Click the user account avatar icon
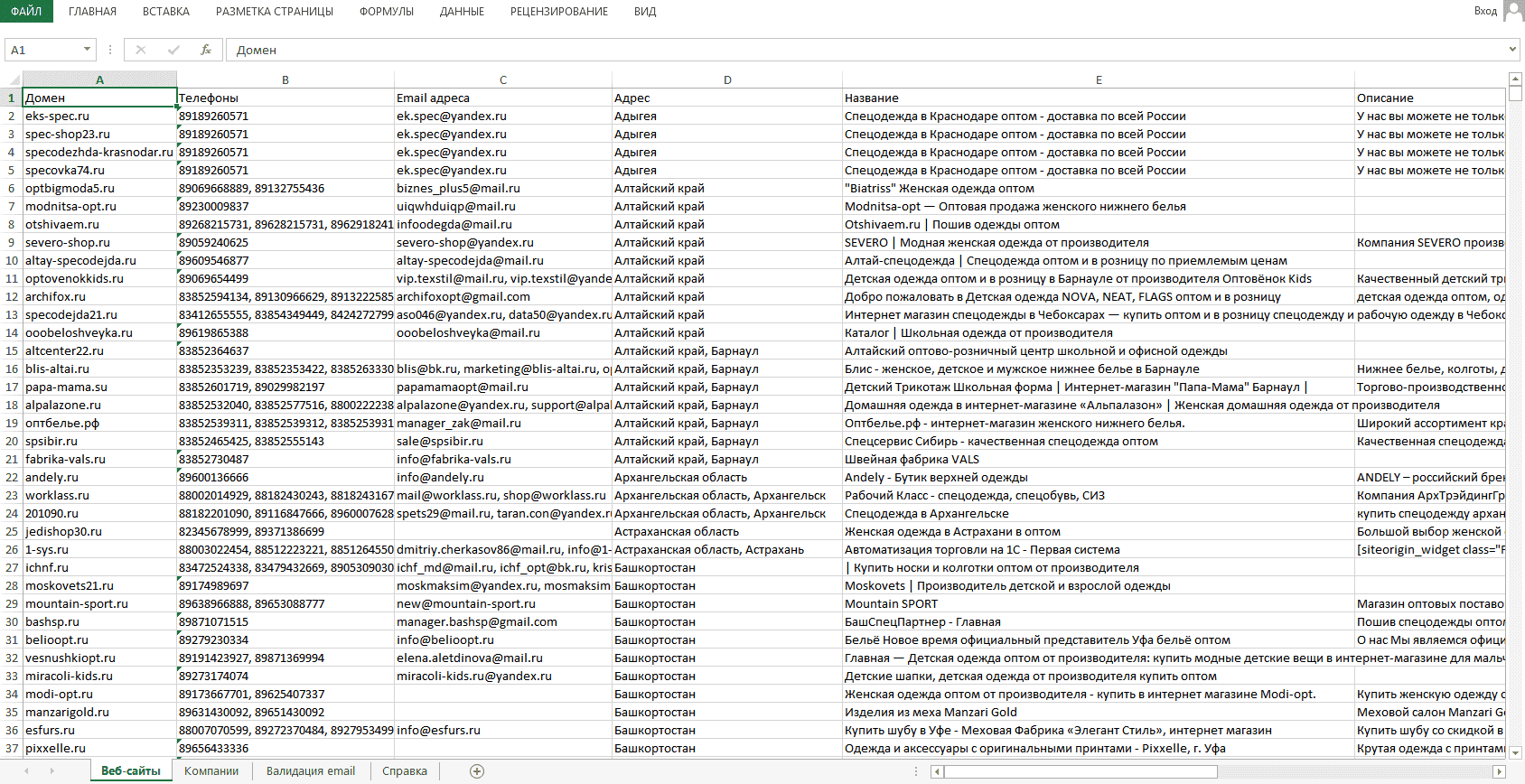Screen dimensions: 1525x784 click(1513, 11)
